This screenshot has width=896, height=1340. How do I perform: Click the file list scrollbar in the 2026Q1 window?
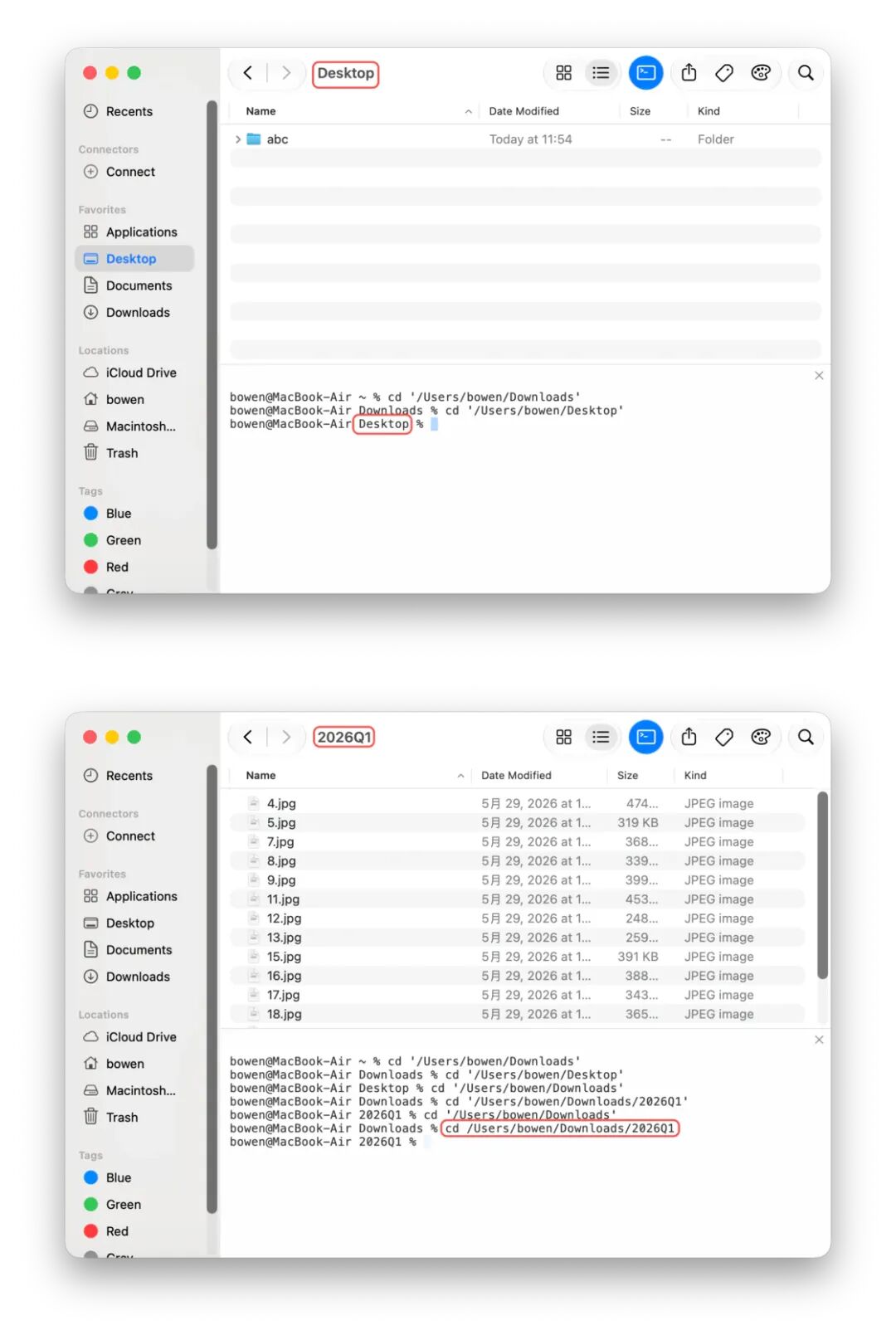pos(822,885)
